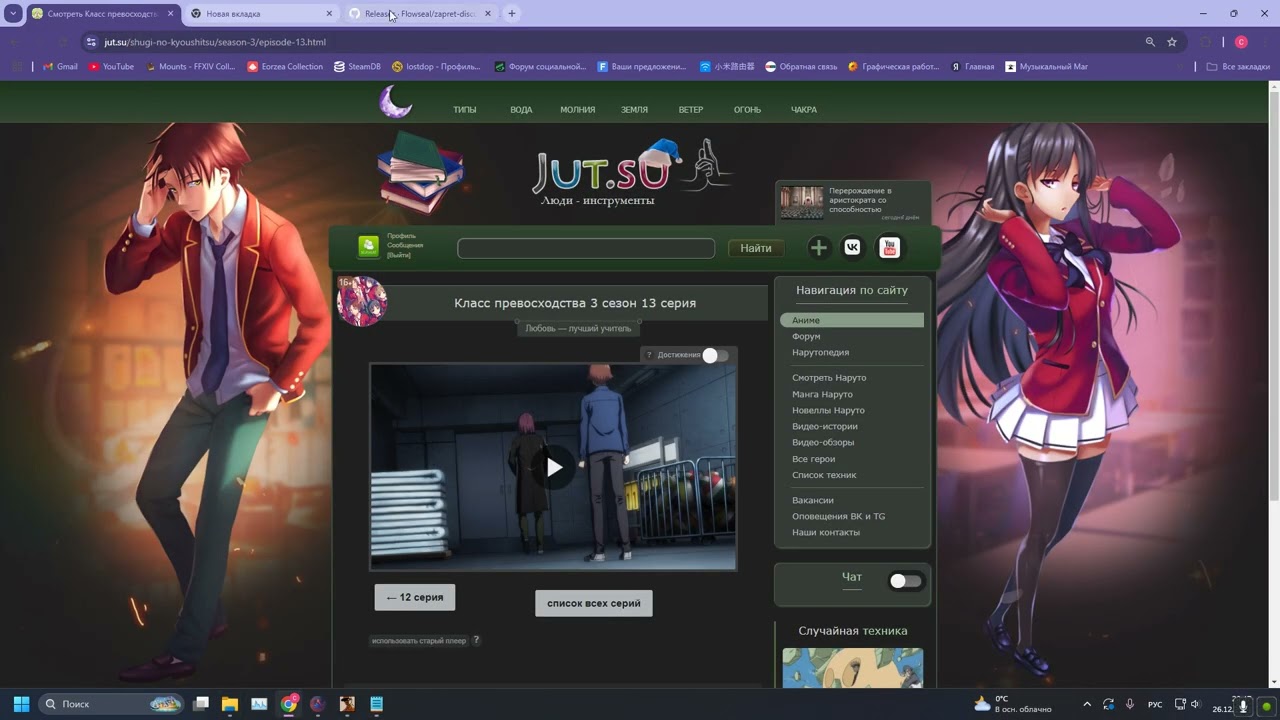Open Манга Наруто link
The width and height of the screenshot is (1280, 720).
pos(822,394)
